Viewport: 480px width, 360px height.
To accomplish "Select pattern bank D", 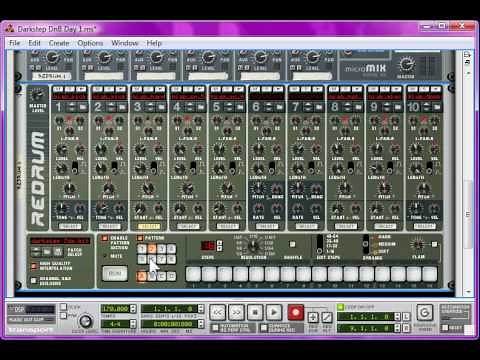I will point(171,276).
